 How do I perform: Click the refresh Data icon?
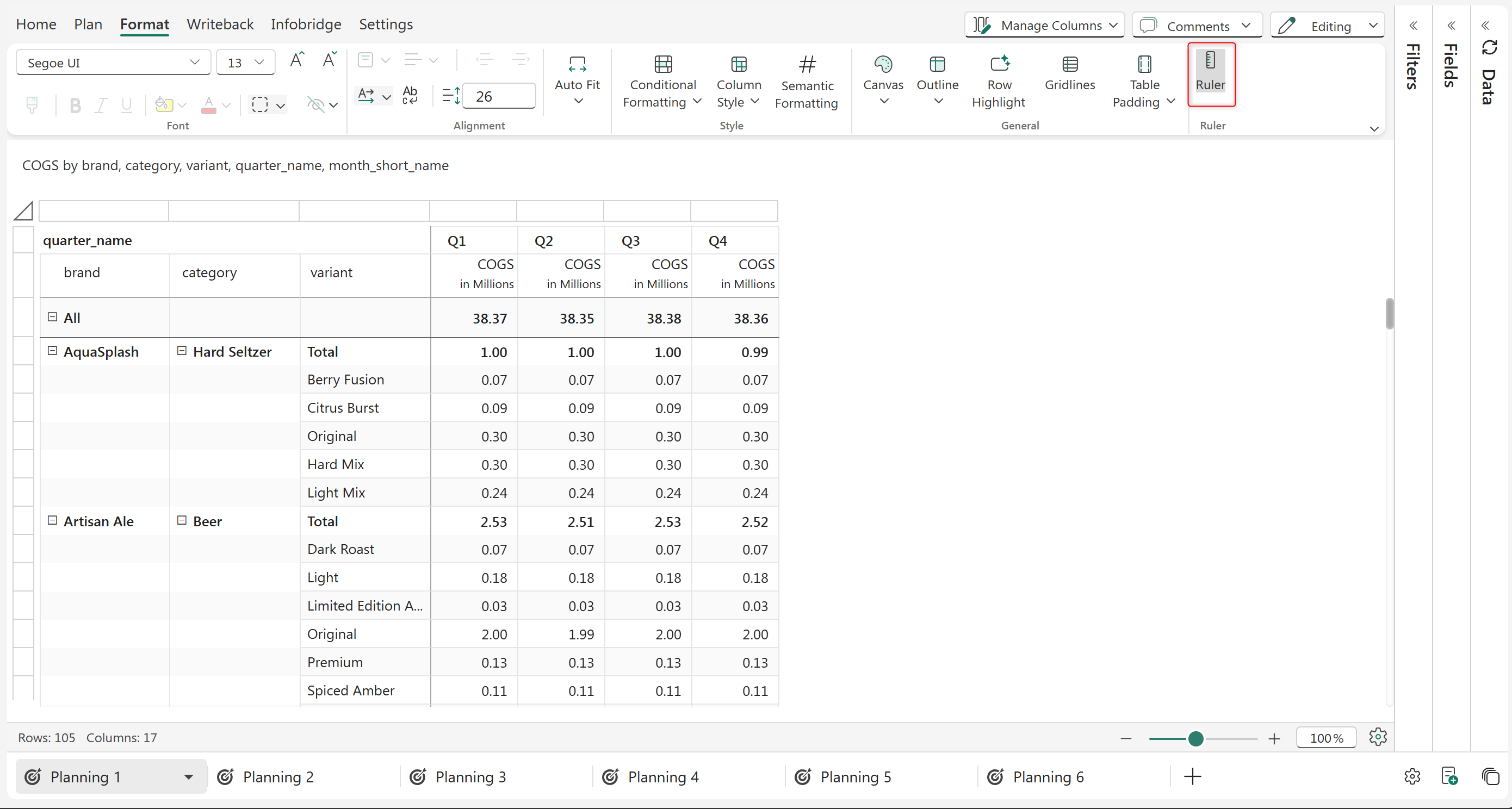(1490, 47)
